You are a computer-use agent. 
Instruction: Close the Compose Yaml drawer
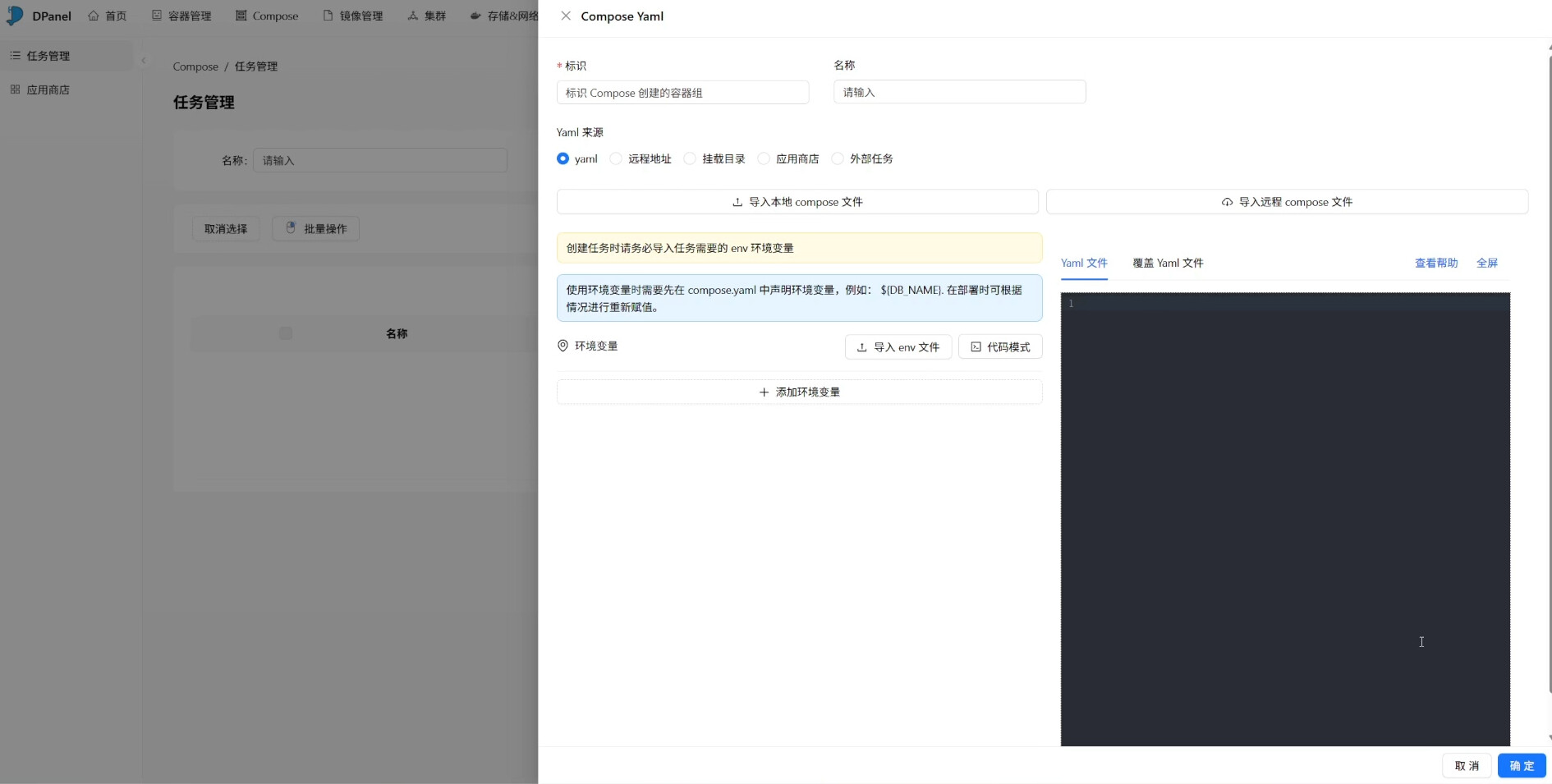coord(566,16)
